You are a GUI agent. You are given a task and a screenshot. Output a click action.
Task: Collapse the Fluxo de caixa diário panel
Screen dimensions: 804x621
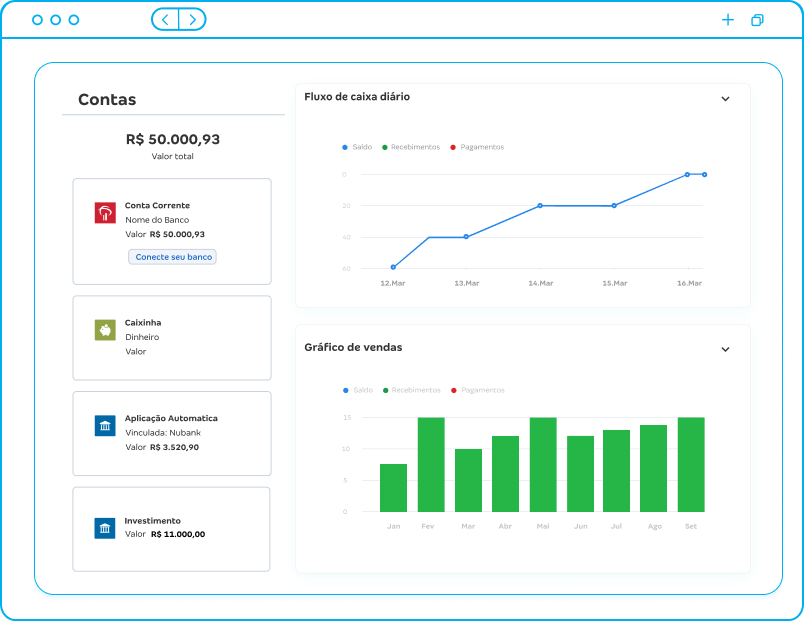click(x=725, y=99)
